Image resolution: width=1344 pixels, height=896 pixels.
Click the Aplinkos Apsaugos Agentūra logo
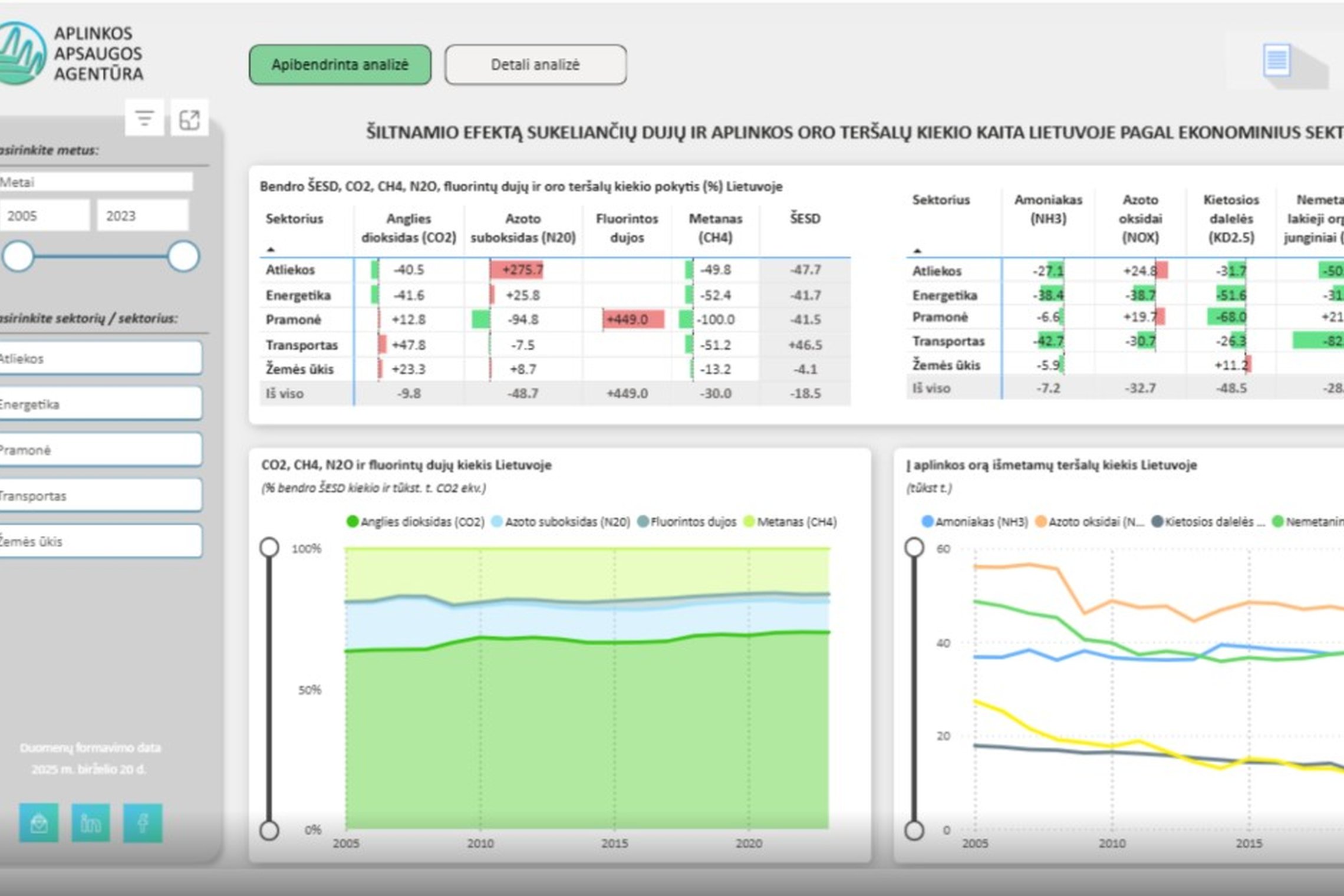(x=71, y=53)
